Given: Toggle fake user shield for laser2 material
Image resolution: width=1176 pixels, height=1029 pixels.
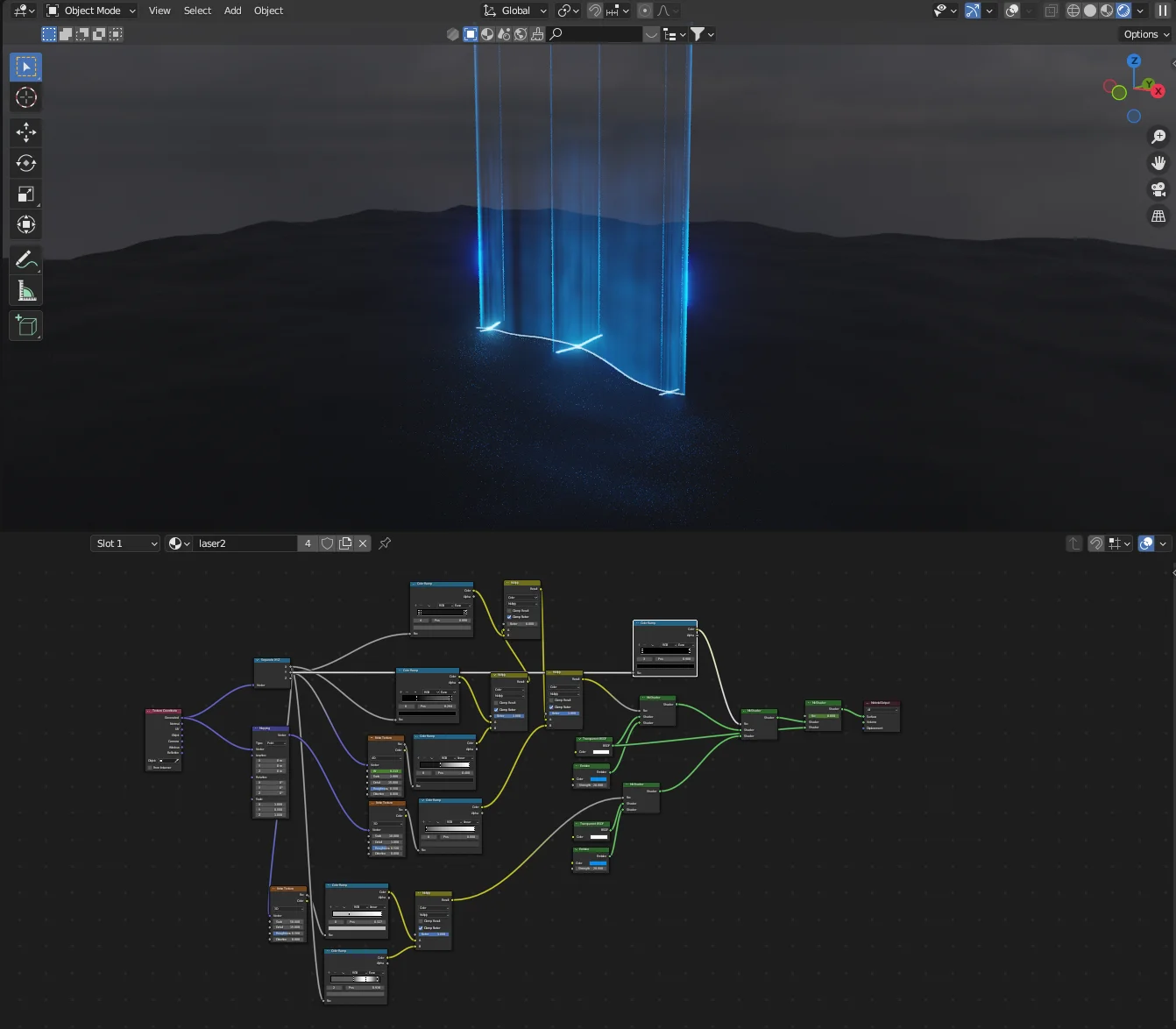Looking at the screenshot, I should click(327, 543).
